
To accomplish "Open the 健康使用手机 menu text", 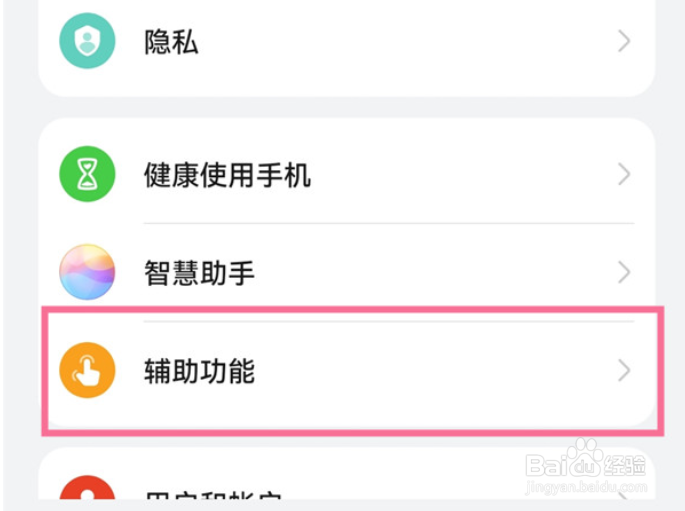I will coord(227,175).
